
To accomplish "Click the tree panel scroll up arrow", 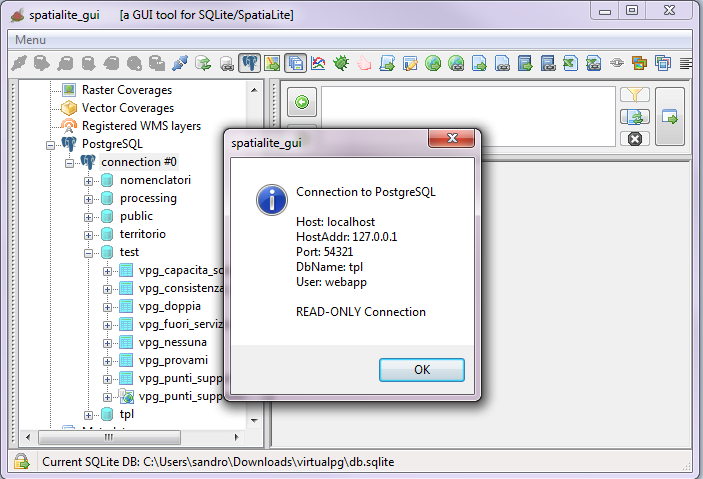I will coord(254,90).
